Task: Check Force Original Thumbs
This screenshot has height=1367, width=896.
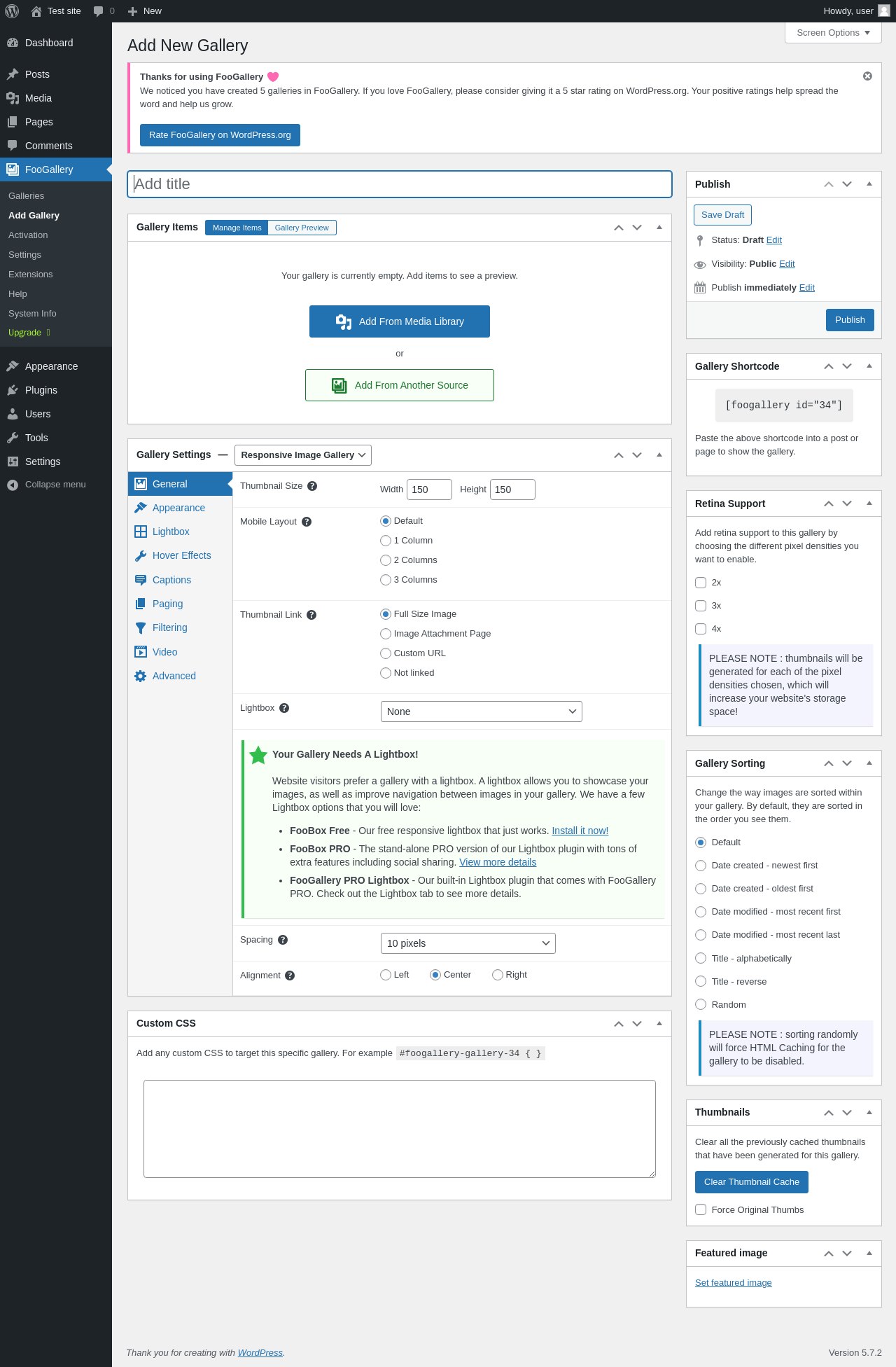Action: click(701, 1209)
